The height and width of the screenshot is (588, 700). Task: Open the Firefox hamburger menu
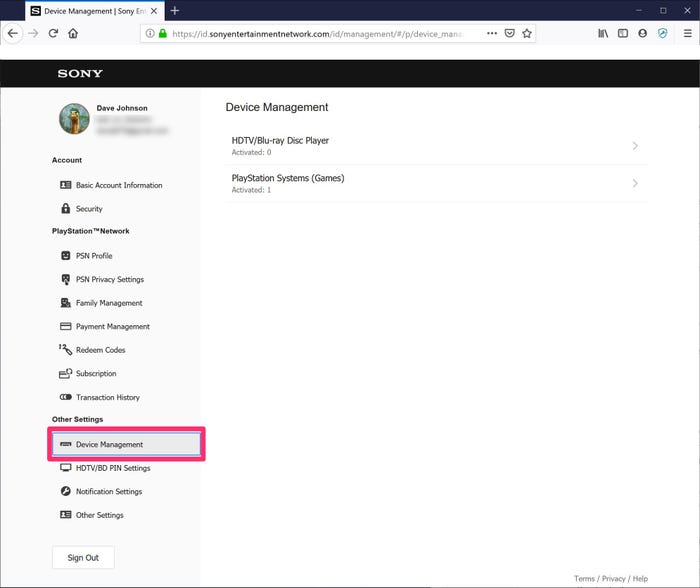[x=688, y=33]
